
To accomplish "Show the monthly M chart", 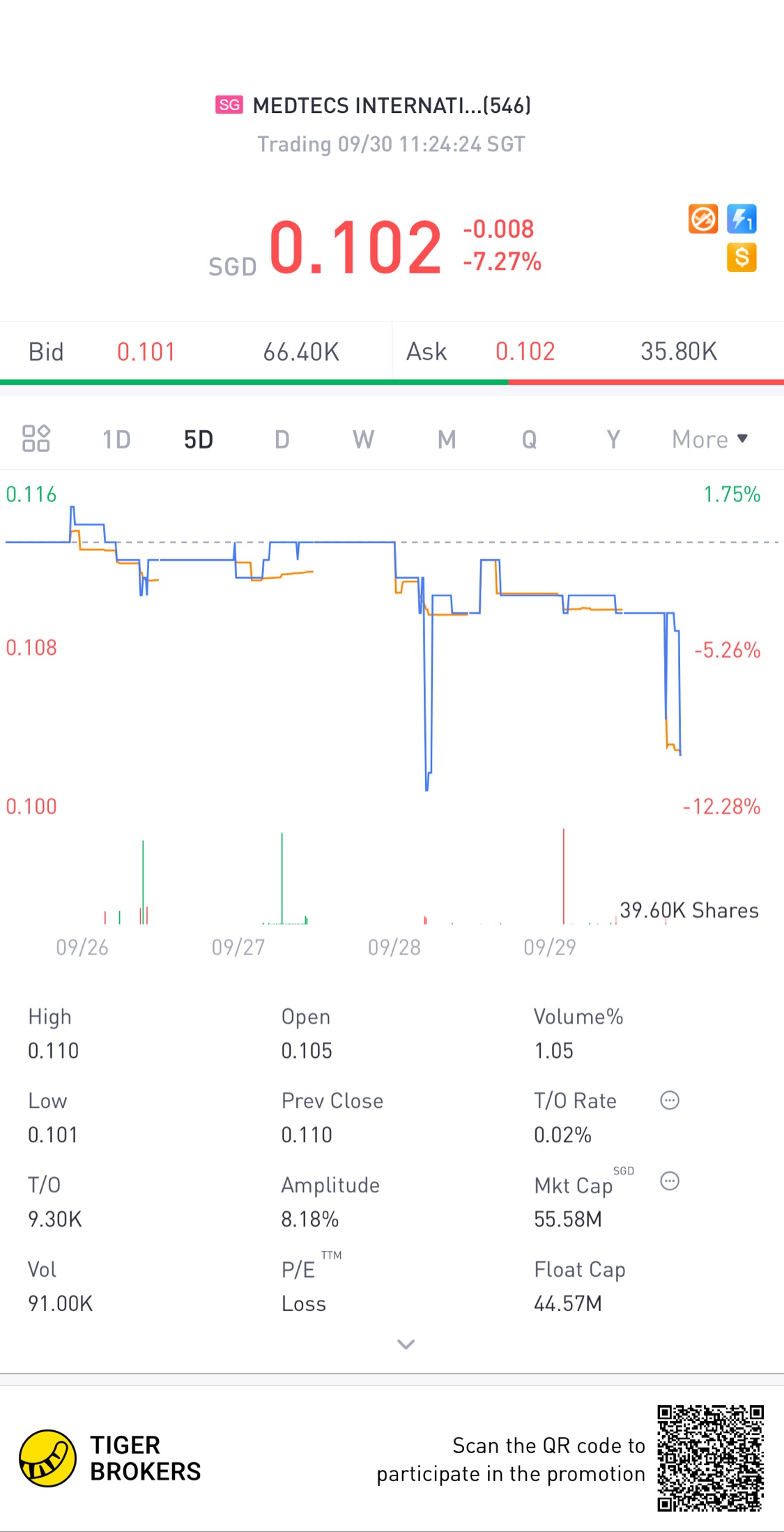I will (447, 439).
